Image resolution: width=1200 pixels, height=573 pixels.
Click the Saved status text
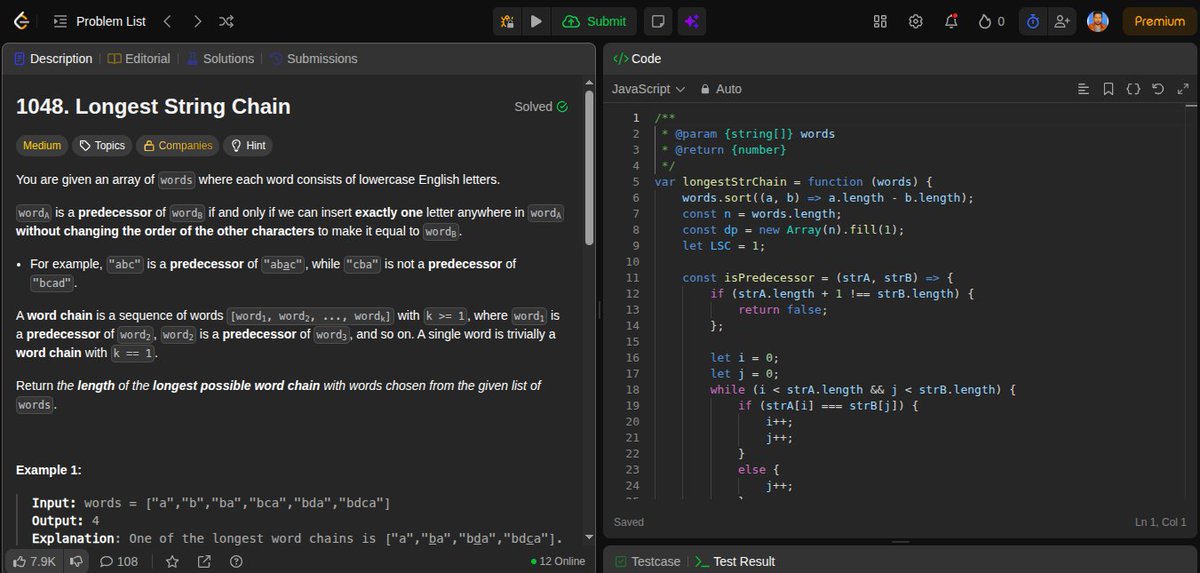[629, 522]
